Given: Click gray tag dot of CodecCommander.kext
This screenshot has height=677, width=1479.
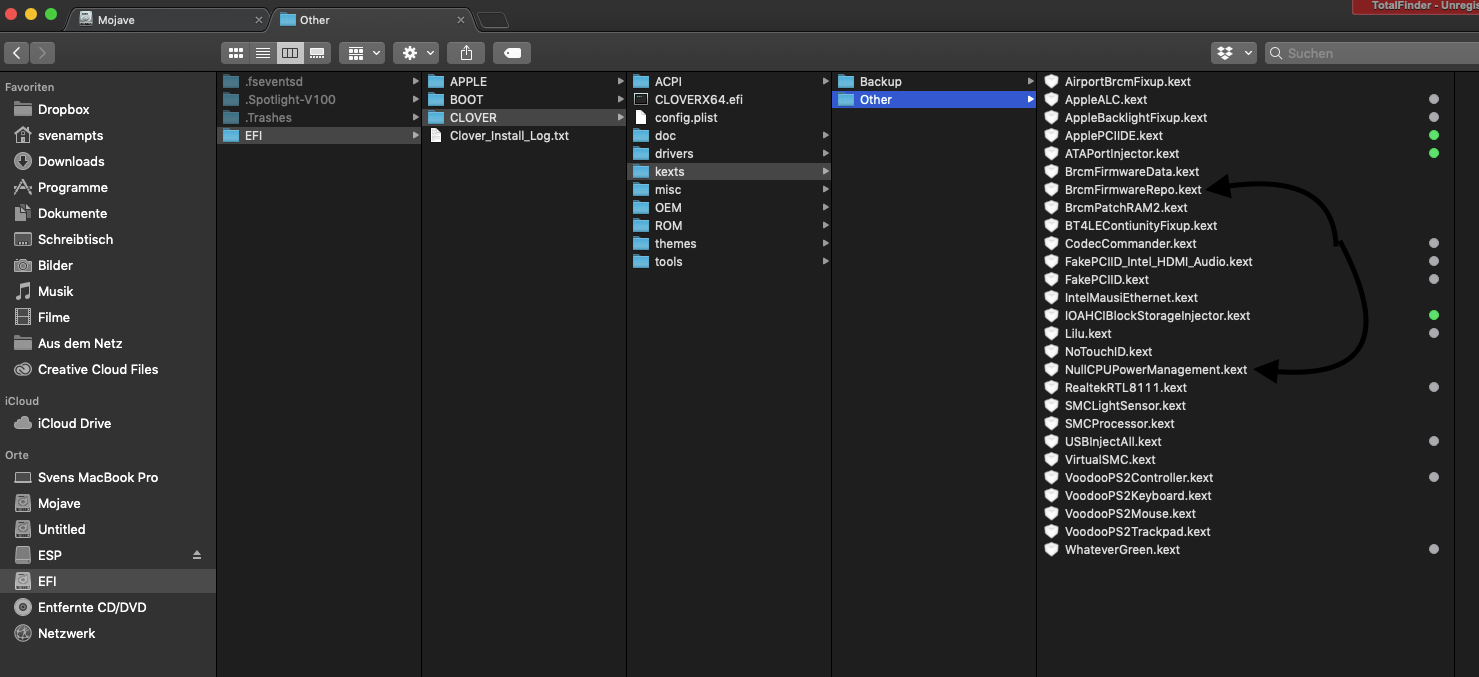Looking at the screenshot, I should [x=1434, y=243].
